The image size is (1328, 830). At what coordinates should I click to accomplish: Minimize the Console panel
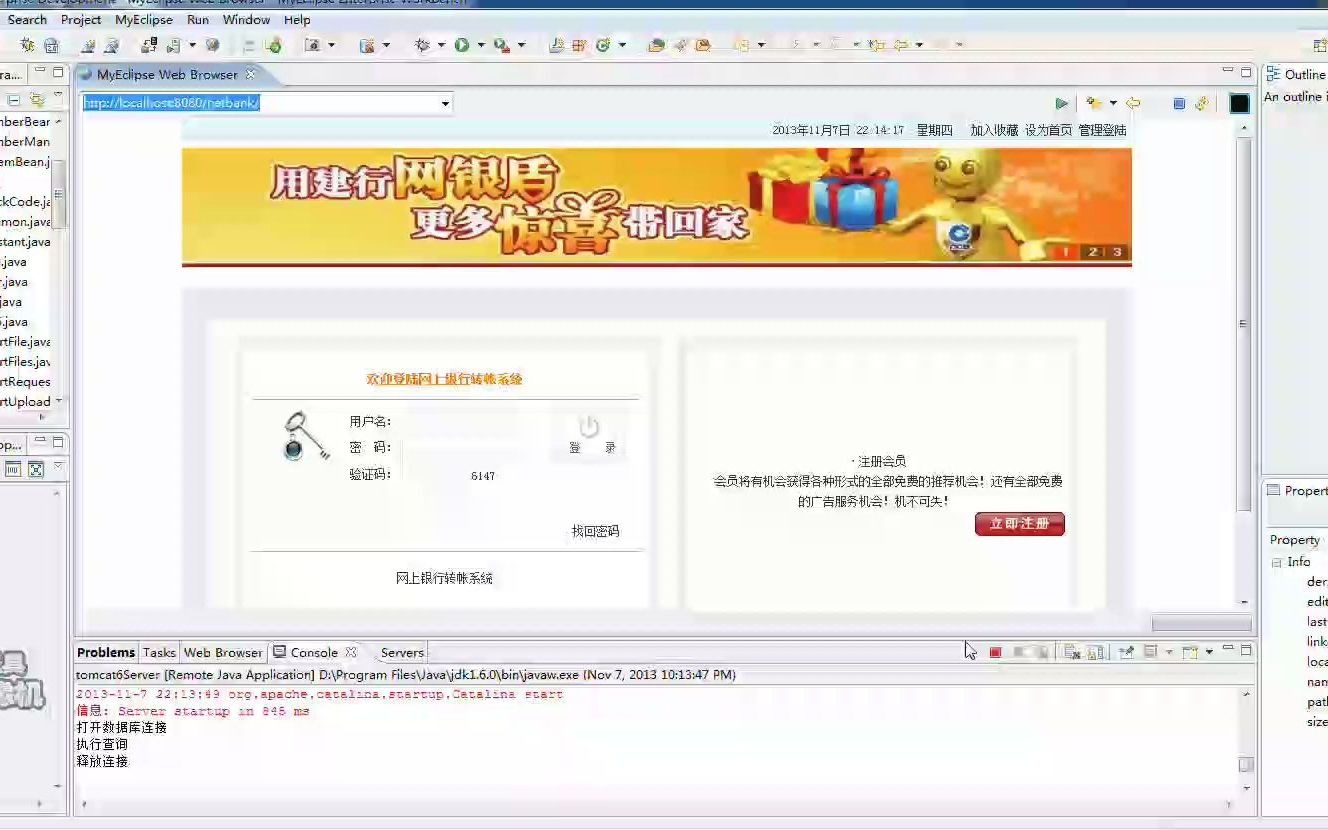click(x=1228, y=648)
